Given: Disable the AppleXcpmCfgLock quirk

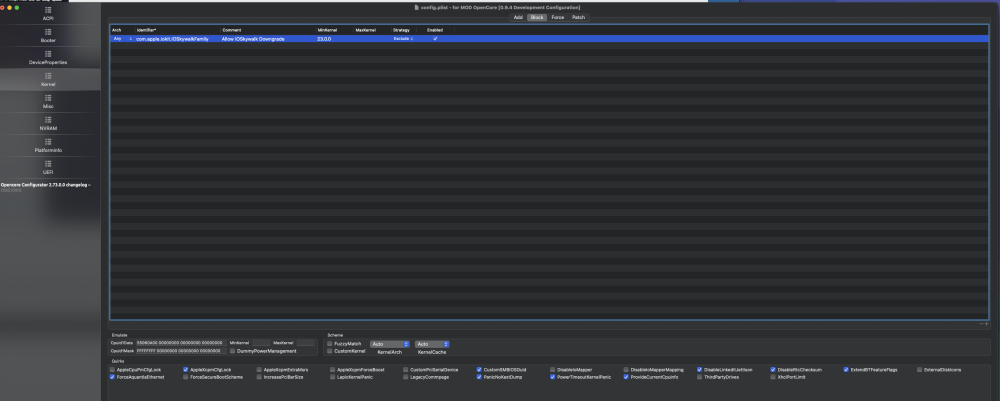Looking at the screenshot, I should pyautogui.click(x=186, y=370).
